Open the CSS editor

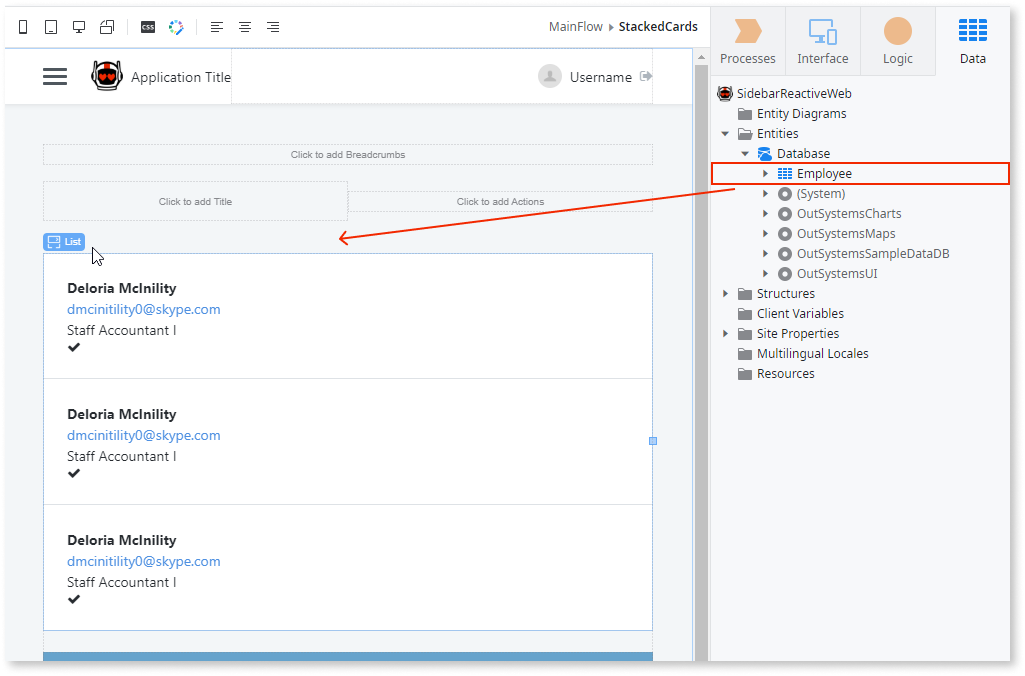pyautogui.click(x=147, y=27)
